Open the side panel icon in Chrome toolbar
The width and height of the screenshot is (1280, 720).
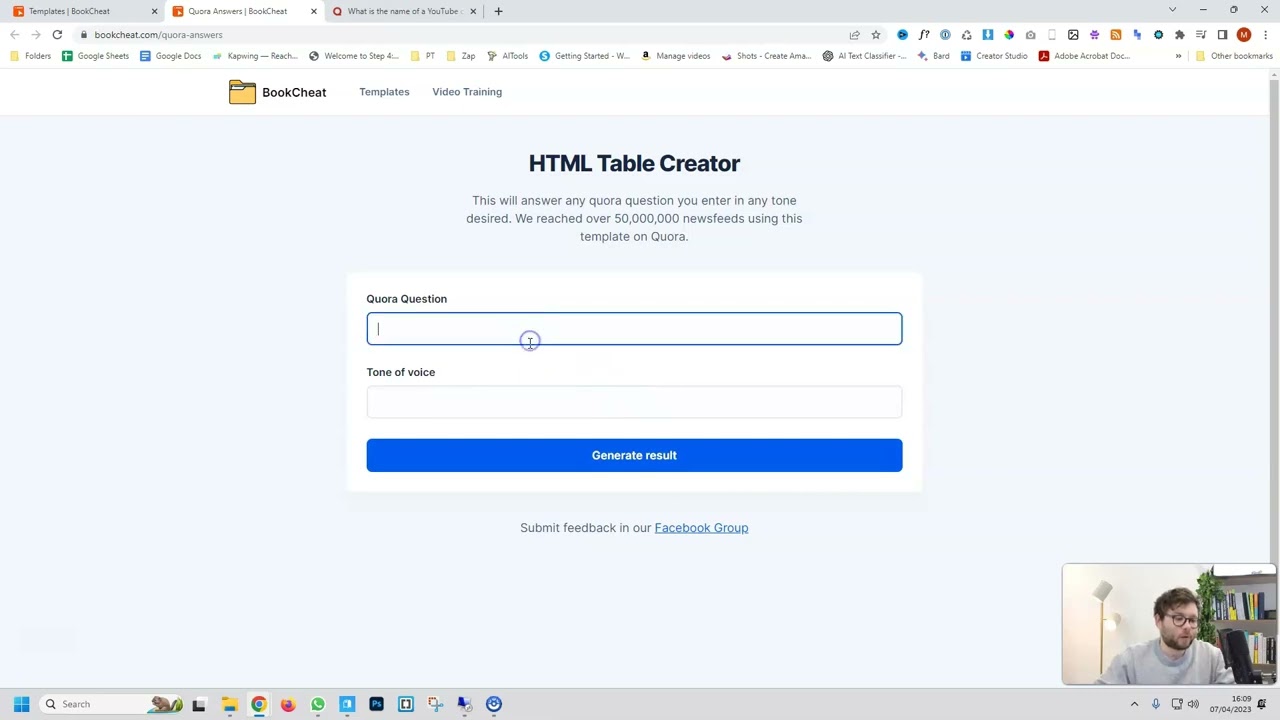tap(1222, 35)
